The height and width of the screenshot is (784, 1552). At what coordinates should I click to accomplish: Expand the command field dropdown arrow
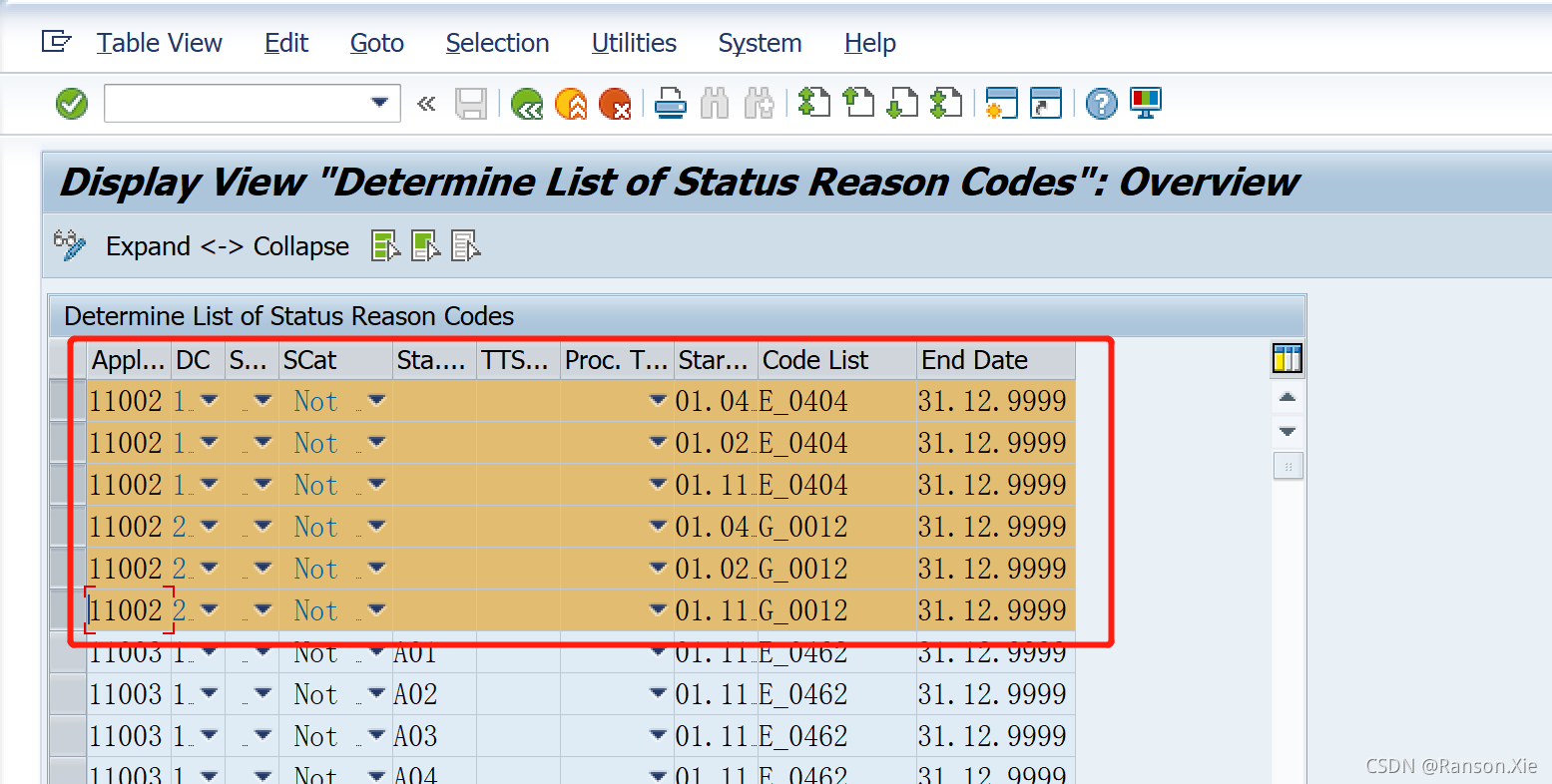[x=379, y=103]
